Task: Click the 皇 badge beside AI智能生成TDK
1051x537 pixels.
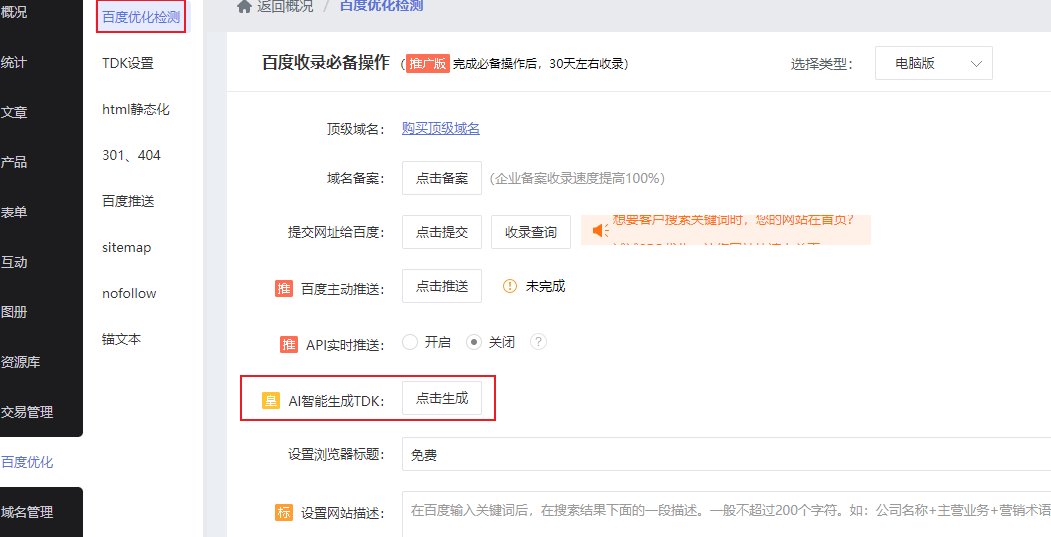Action: pyautogui.click(x=271, y=401)
